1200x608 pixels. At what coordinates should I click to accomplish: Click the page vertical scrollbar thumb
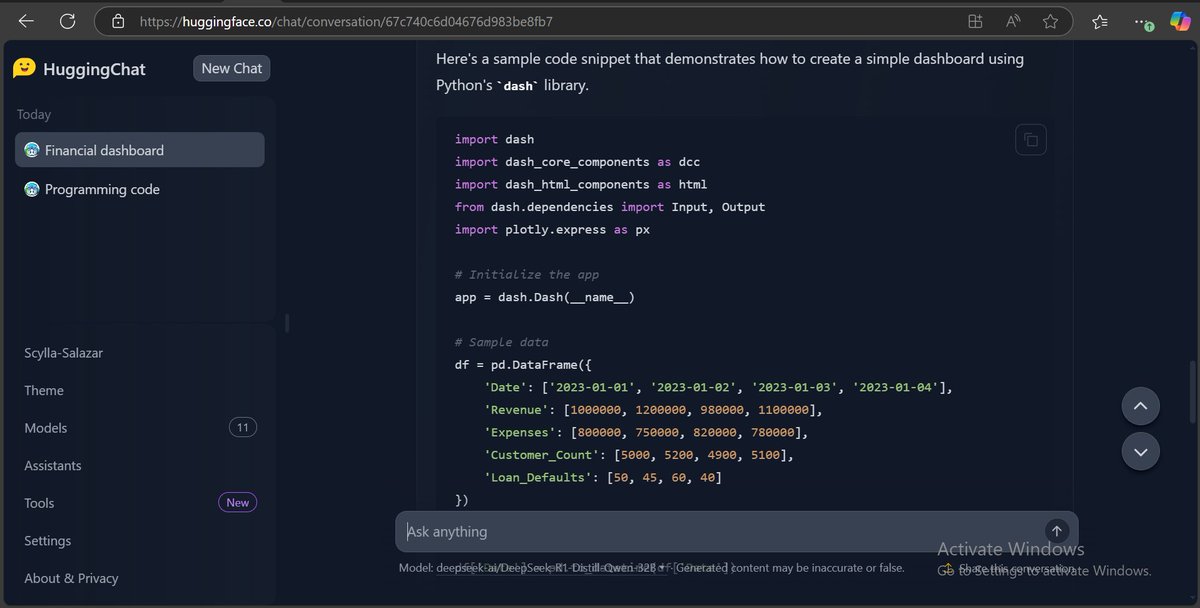click(x=1192, y=391)
